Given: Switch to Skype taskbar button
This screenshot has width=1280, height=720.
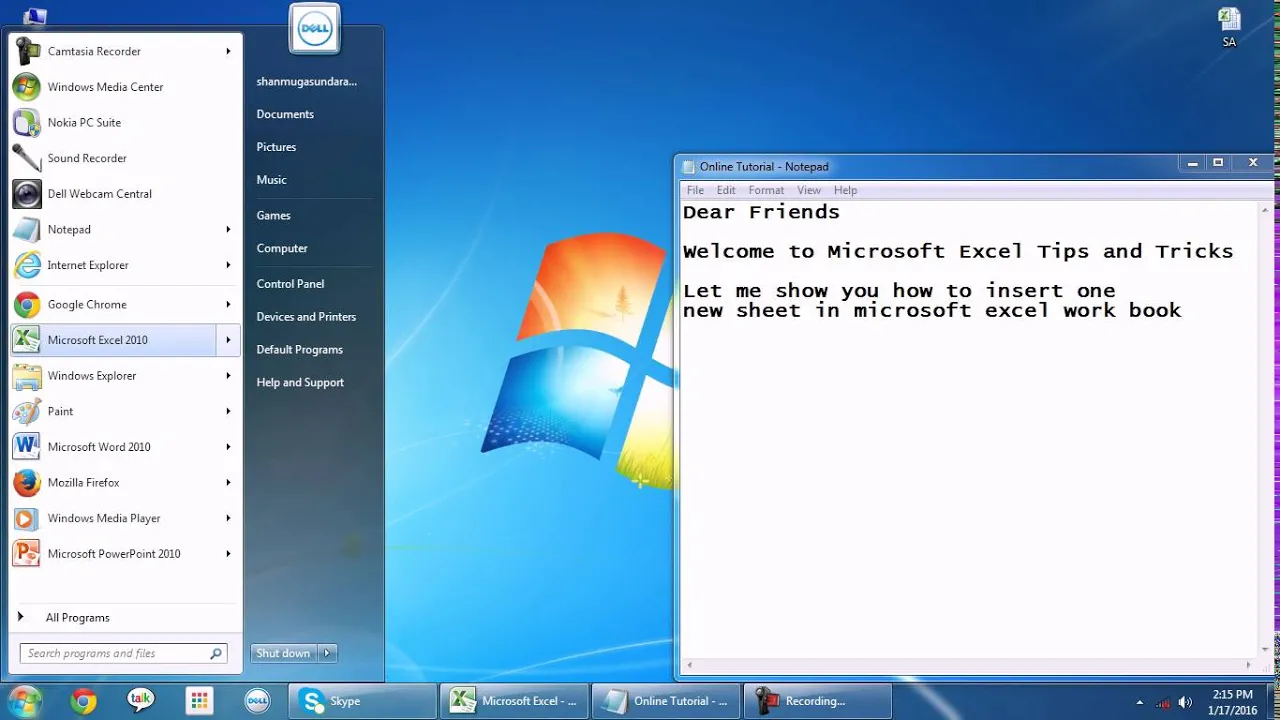Looking at the screenshot, I should point(363,701).
